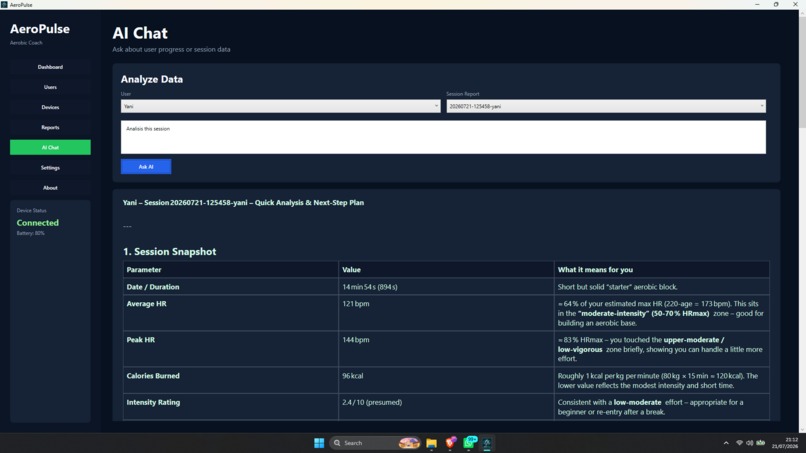Open Settings from the sidebar
Image resolution: width=806 pixels, height=453 pixels.
point(50,168)
